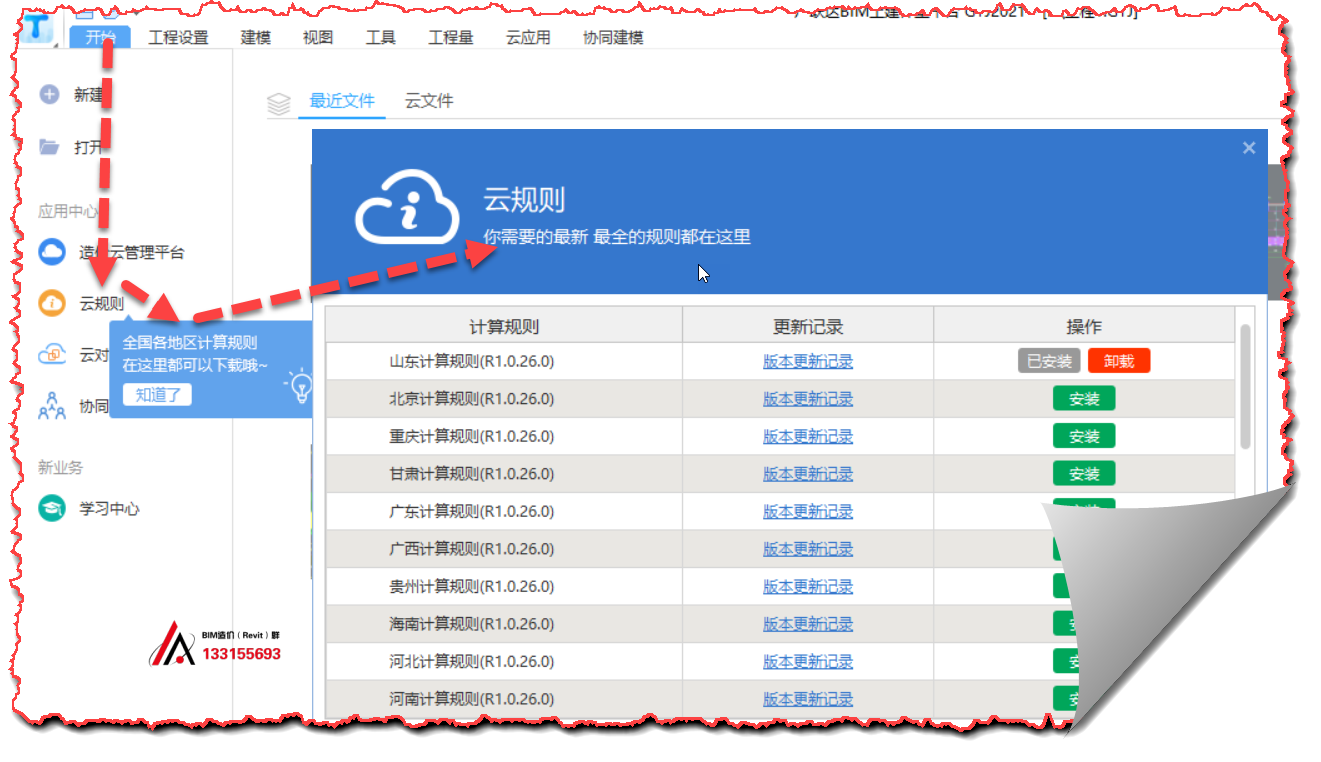This screenshot has width=1321, height=762.
Task: Select the 海南计算规则(R1.0.26.0) row text
Action: pos(472,624)
